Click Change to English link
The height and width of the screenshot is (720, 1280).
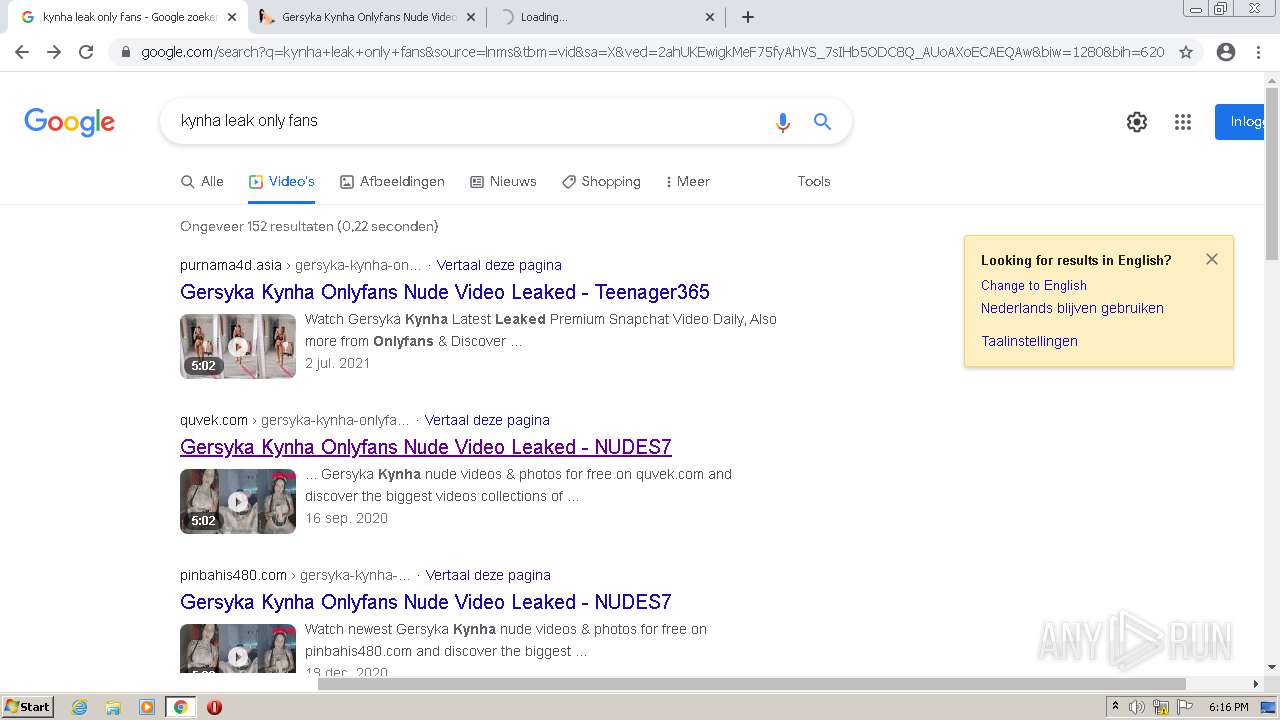pos(1034,286)
